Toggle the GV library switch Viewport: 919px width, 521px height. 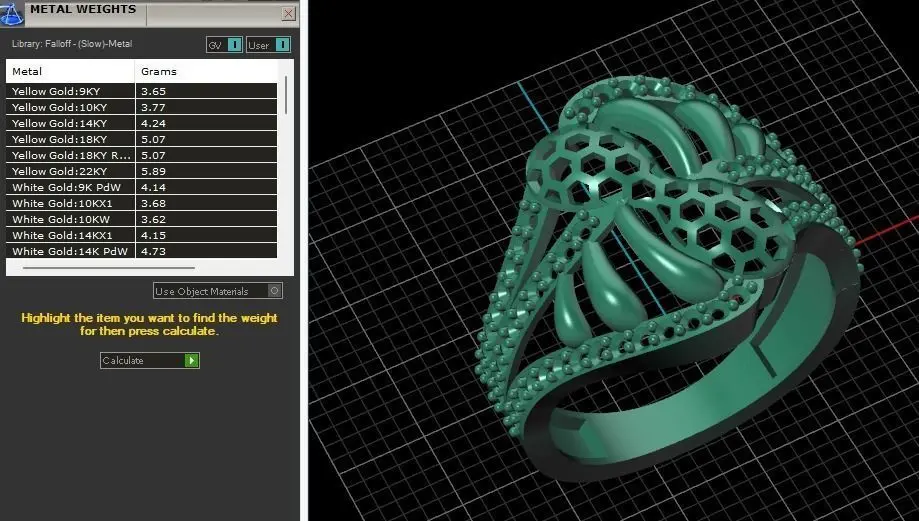pyautogui.click(x=224, y=45)
